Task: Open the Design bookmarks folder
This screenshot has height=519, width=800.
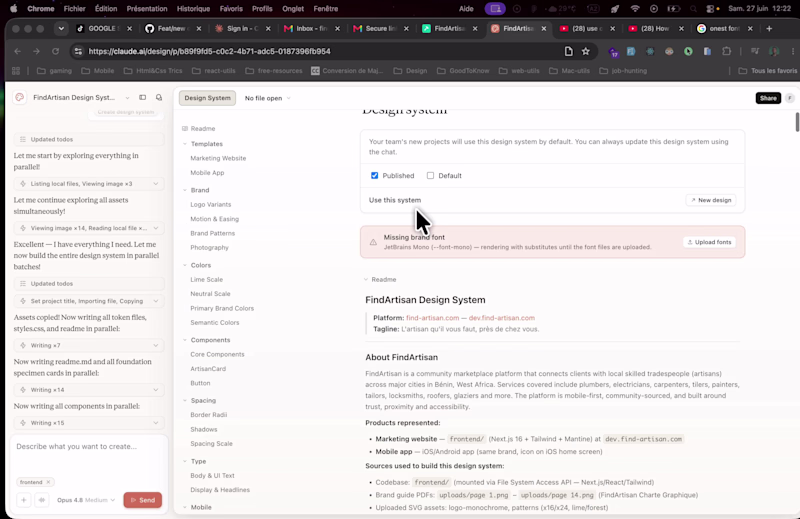Action: point(411,71)
